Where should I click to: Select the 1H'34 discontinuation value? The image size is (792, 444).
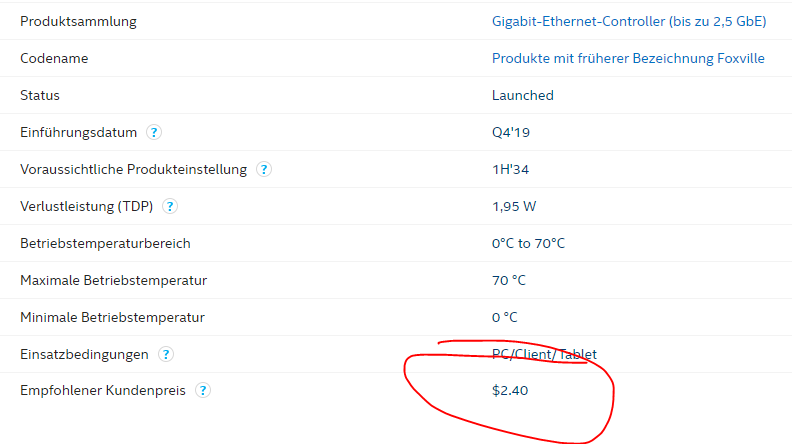[x=511, y=169]
